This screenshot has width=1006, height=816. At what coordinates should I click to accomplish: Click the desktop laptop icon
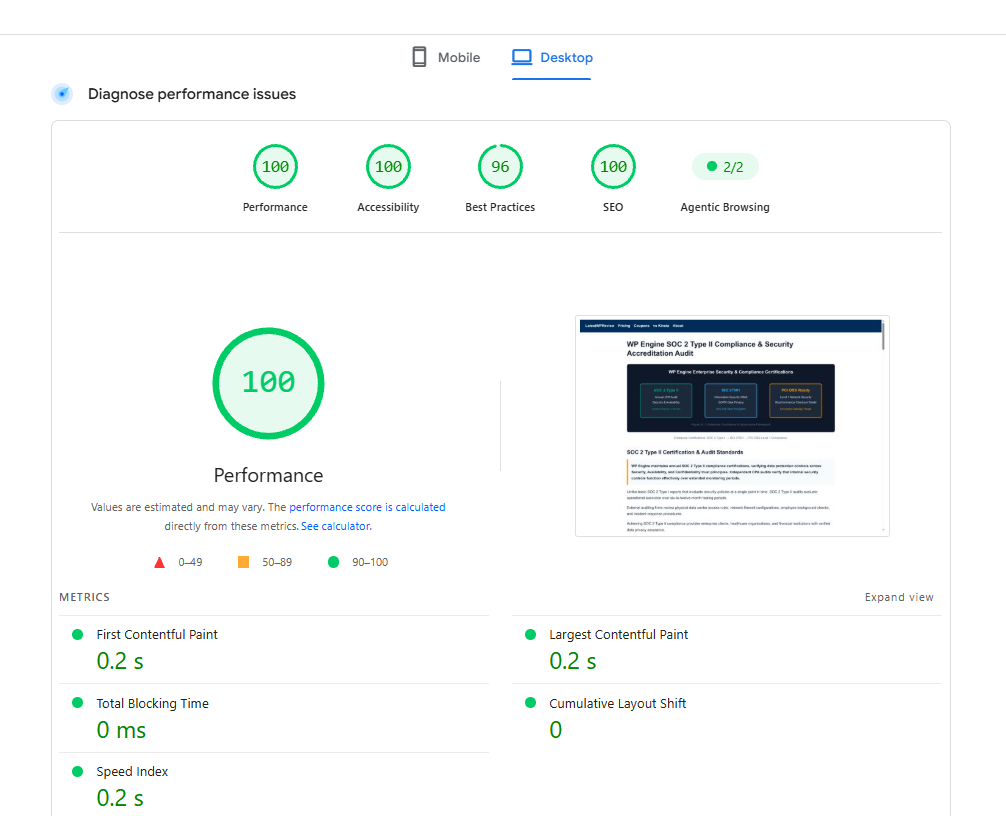tap(522, 57)
